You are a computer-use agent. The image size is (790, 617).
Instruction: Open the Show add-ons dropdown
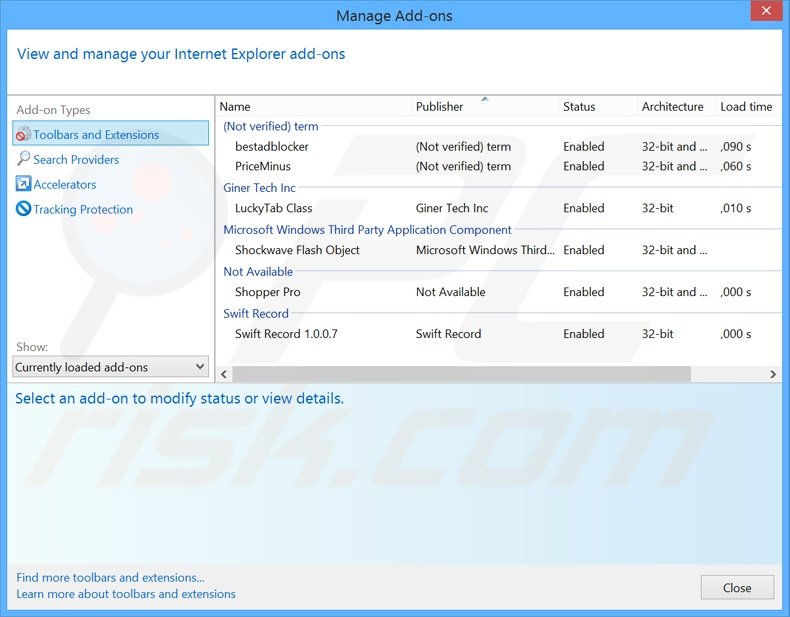(110, 367)
